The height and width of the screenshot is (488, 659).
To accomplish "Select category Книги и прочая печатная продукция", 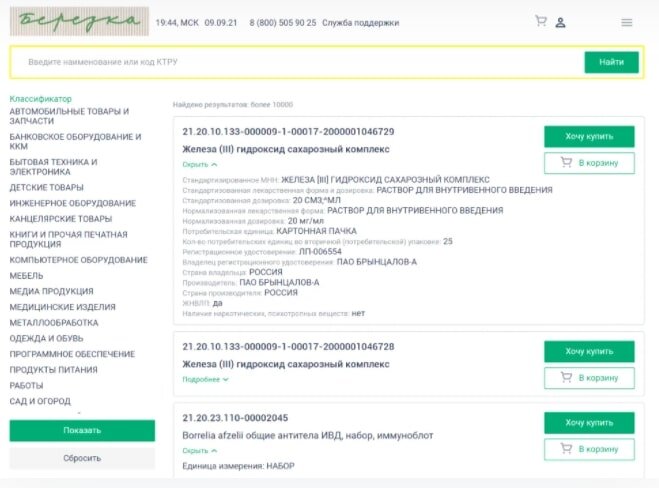I will [x=69, y=239].
